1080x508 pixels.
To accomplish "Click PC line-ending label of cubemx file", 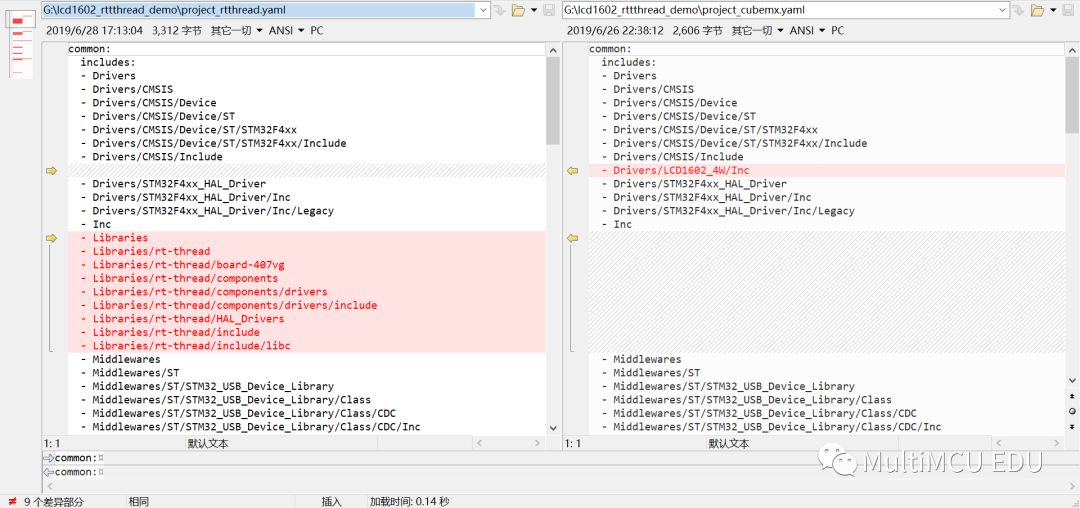I will (x=838, y=30).
